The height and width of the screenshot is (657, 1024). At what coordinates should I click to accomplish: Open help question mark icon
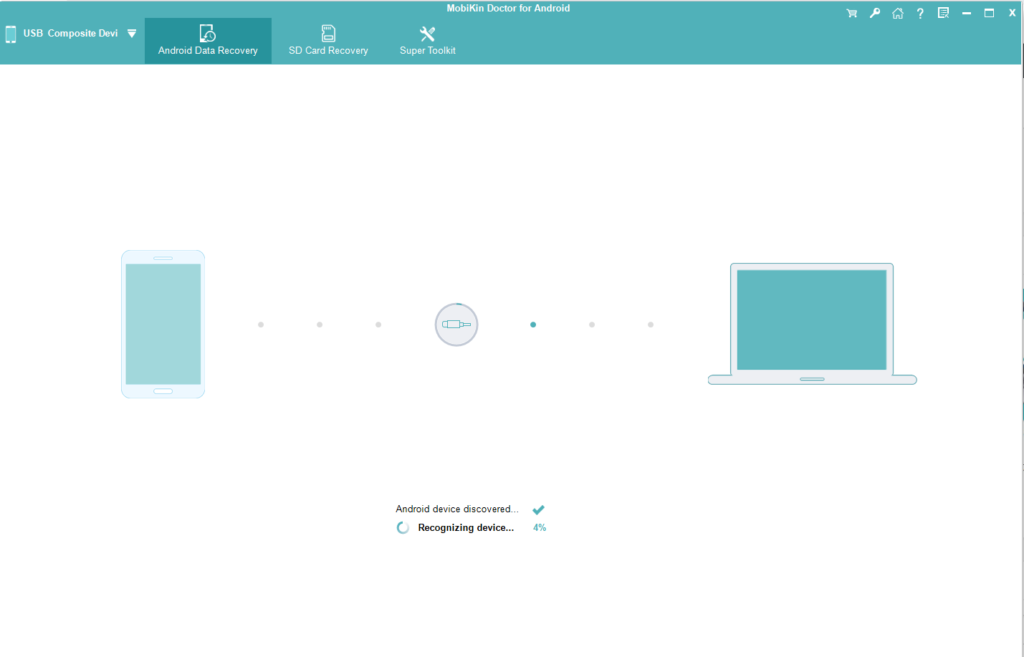click(920, 13)
